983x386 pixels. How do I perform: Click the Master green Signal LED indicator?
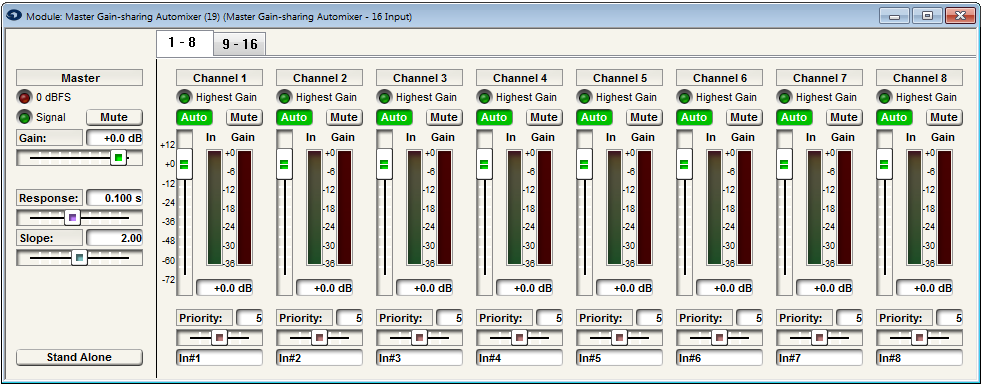click(x=24, y=117)
